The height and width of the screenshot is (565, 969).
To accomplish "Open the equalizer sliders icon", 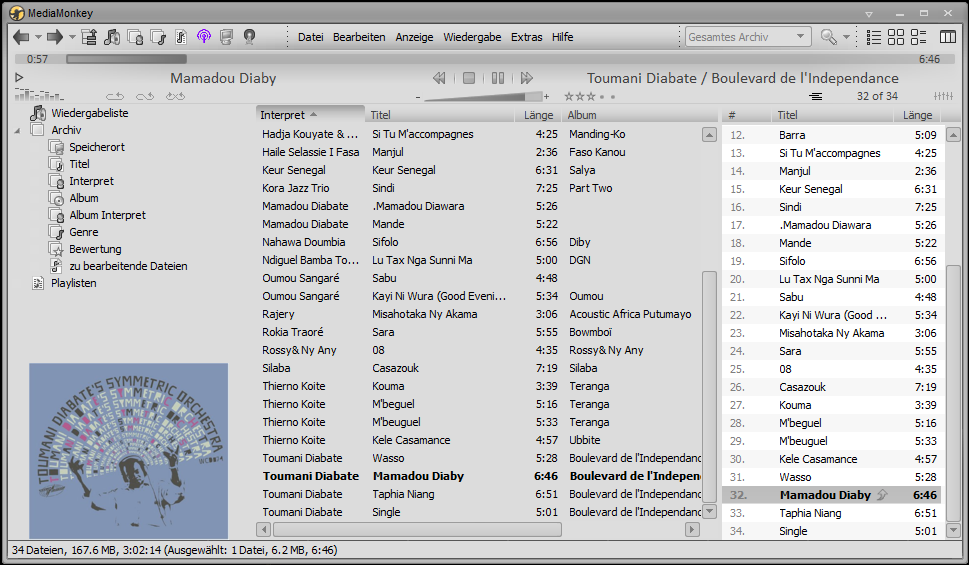I will coord(943,96).
